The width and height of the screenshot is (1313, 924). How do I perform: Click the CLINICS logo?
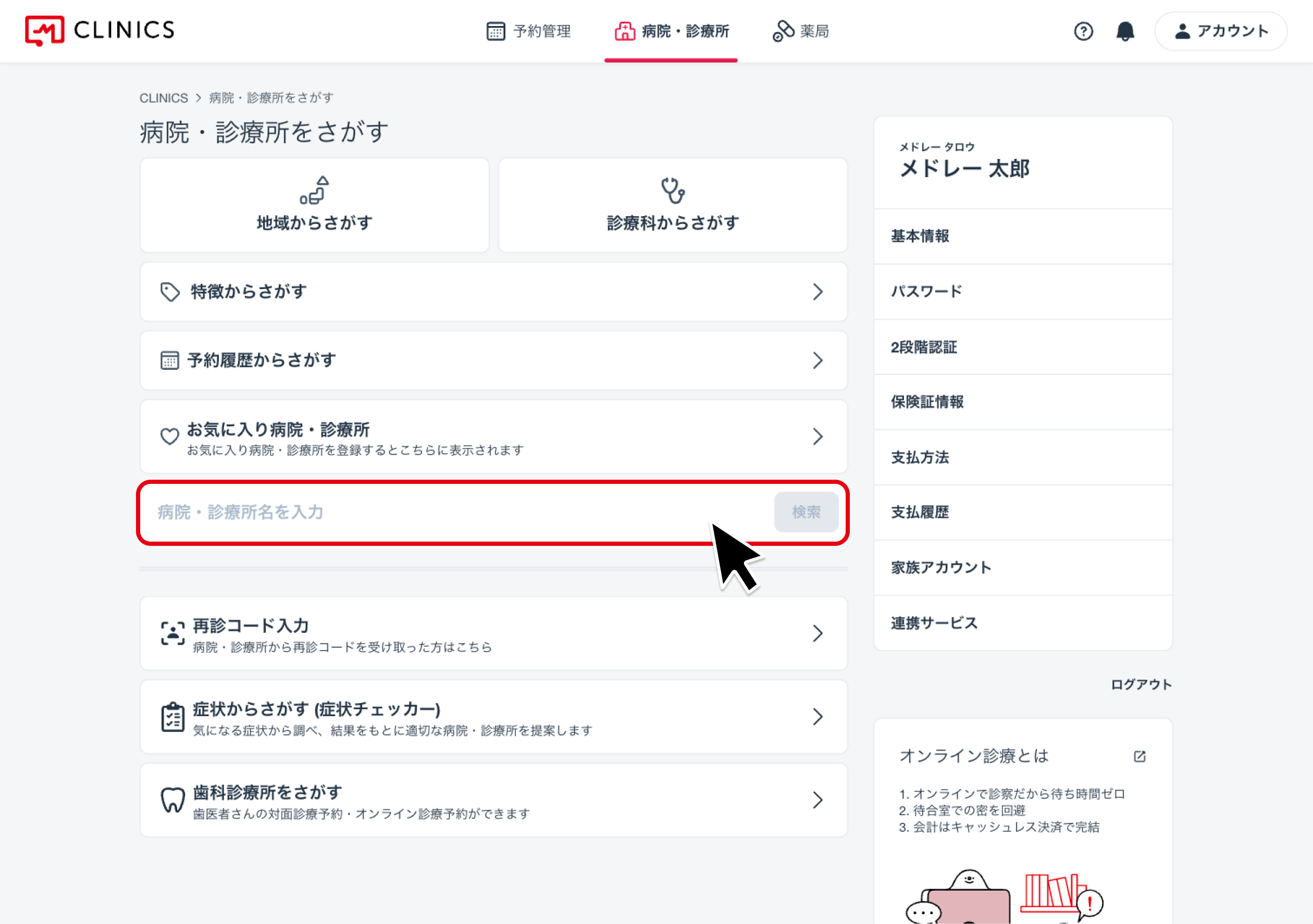pyautogui.click(x=100, y=30)
